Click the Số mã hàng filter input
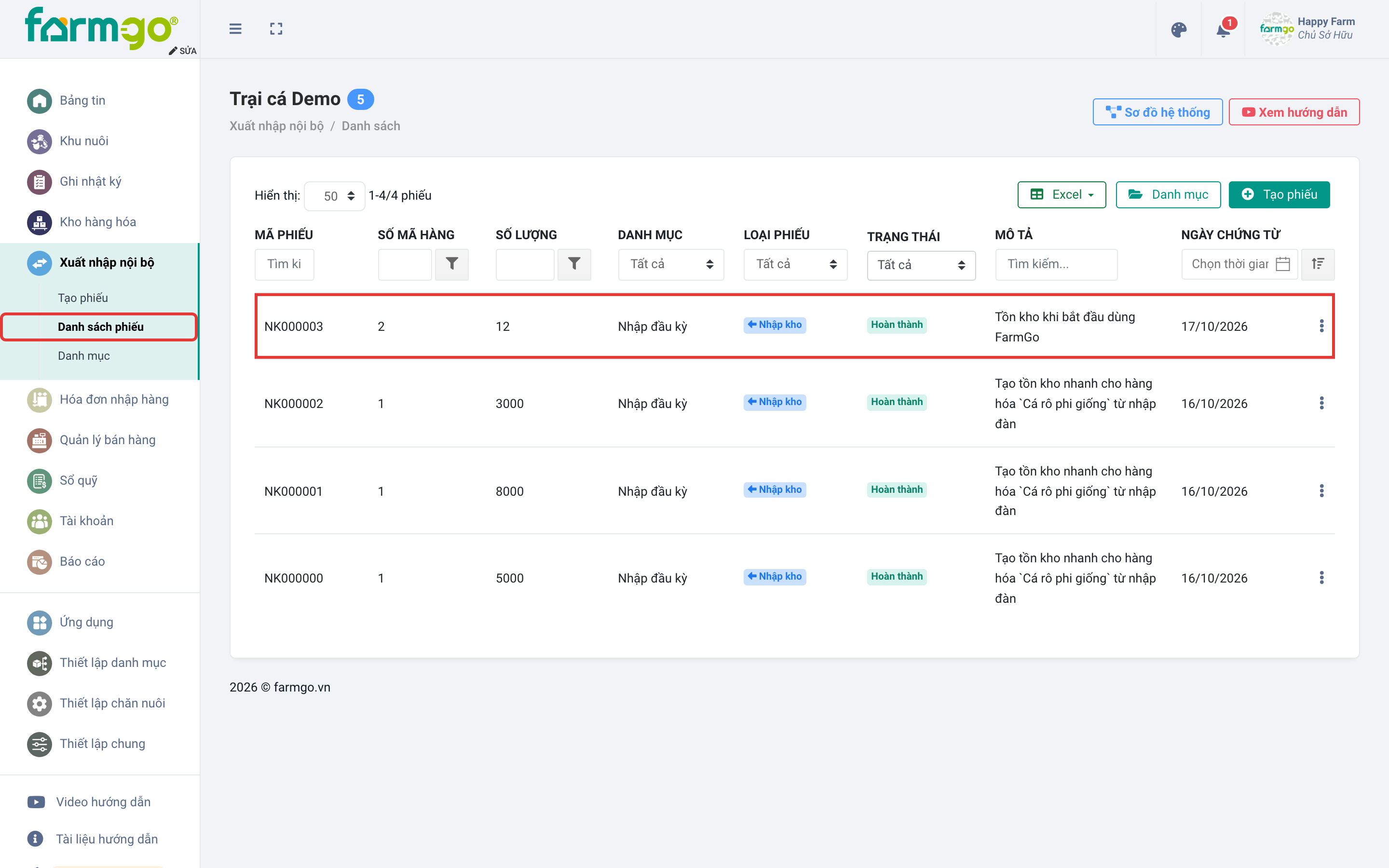This screenshot has height=868, width=1389. coord(405,264)
